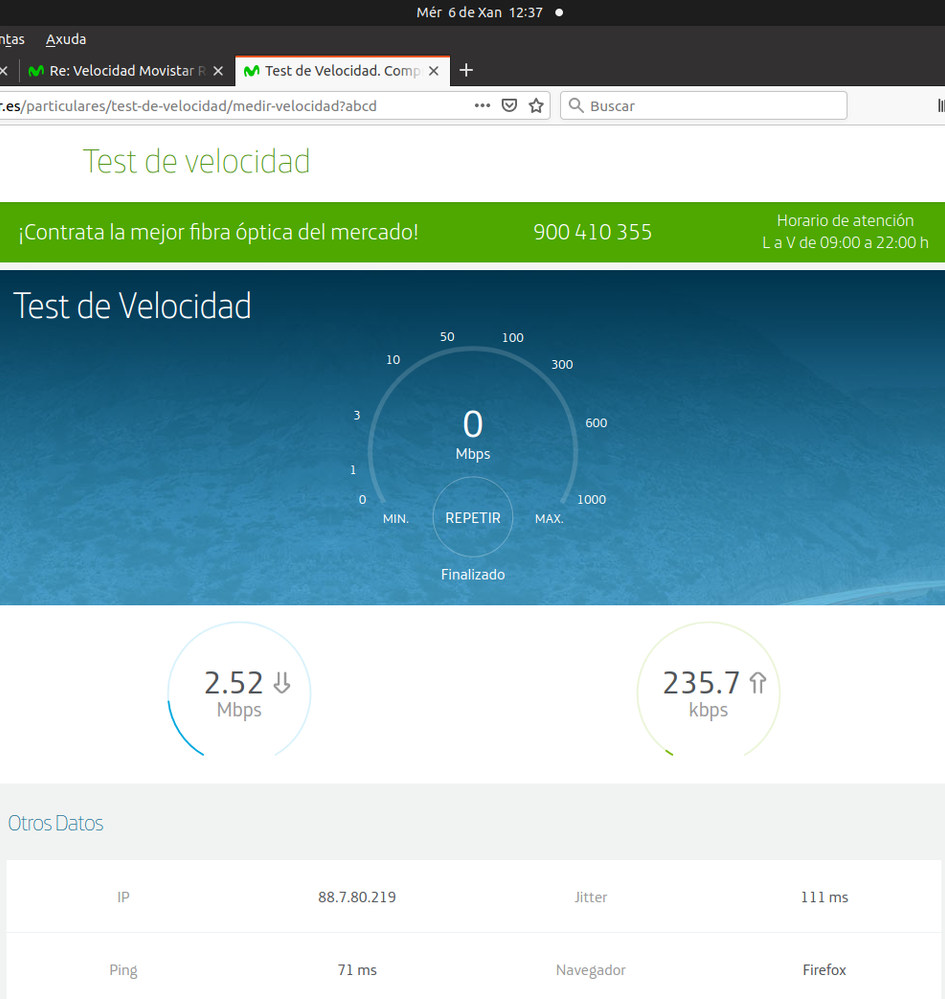Image resolution: width=945 pixels, height=999 pixels.
Task: Click the fibra óptica promotion banner text
Action: (218, 232)
